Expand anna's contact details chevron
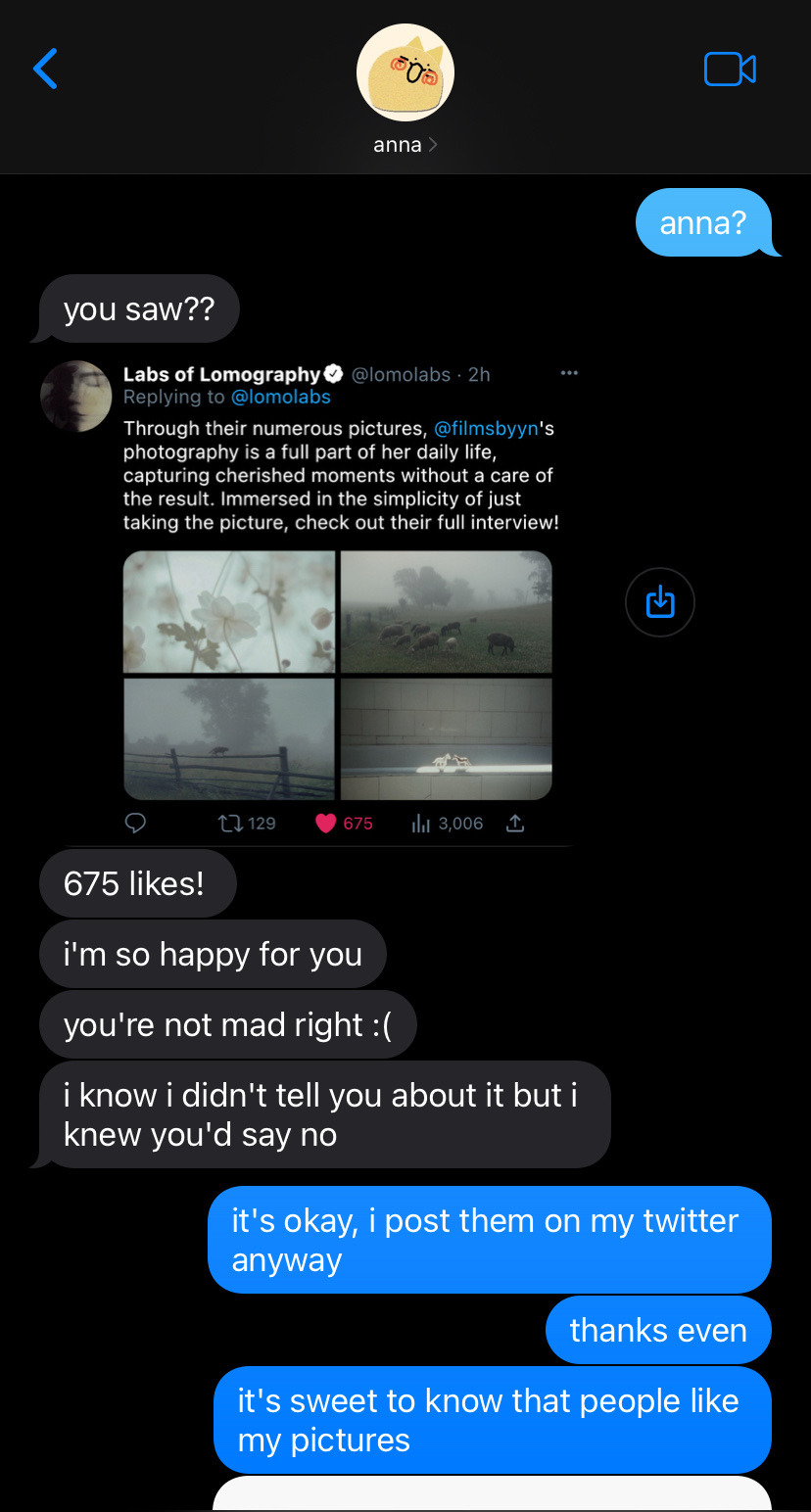 click(x=433, y=145)
